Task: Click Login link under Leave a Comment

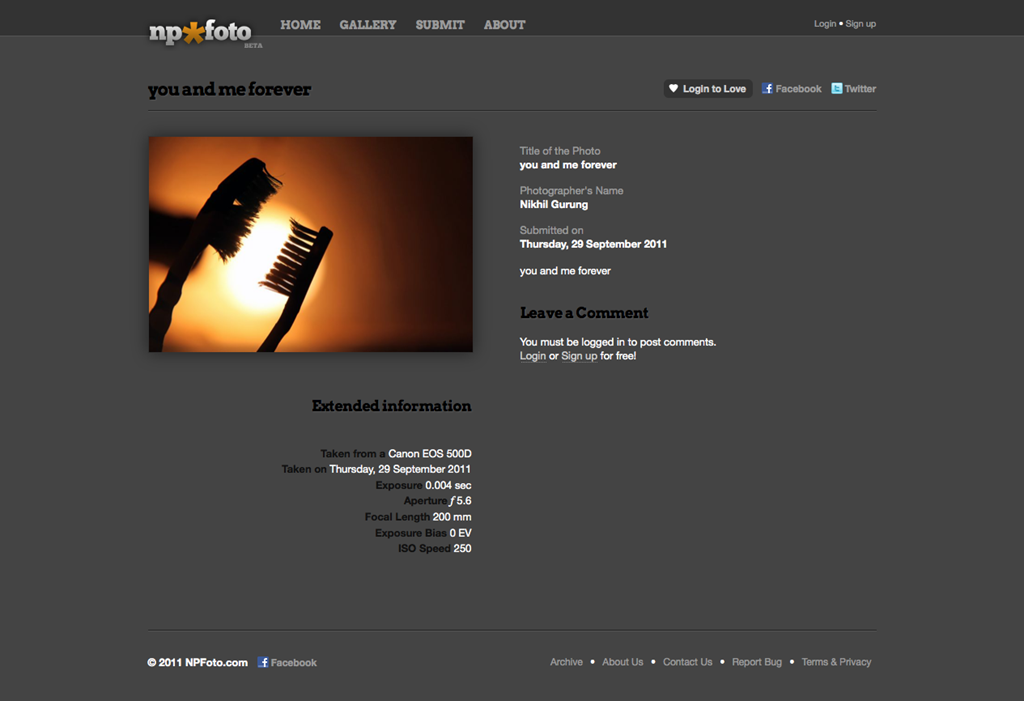Action: click(x=533, y=356)
